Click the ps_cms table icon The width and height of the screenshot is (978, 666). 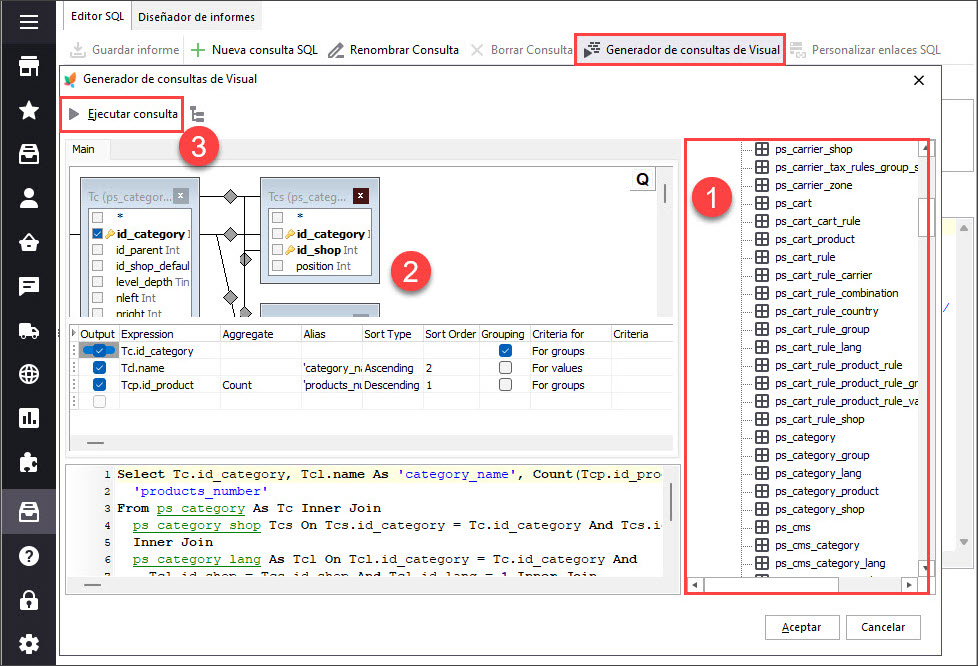762,527
